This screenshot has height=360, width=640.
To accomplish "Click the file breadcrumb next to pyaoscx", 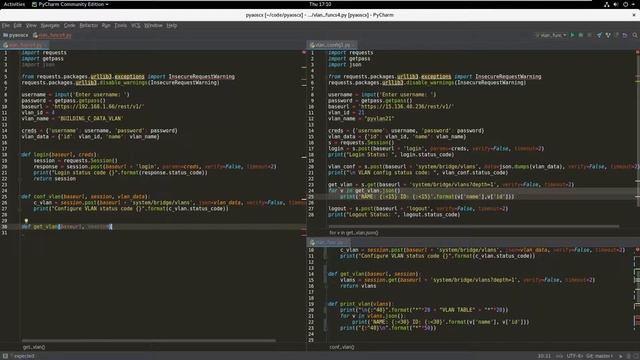I will [52, 36].
